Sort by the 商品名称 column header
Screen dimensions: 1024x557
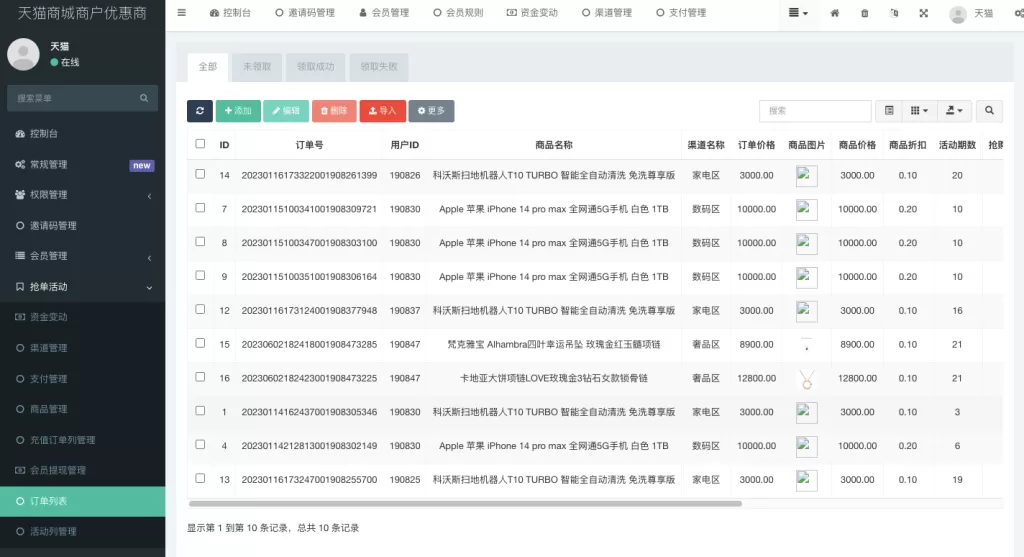[x=554, y=145]
